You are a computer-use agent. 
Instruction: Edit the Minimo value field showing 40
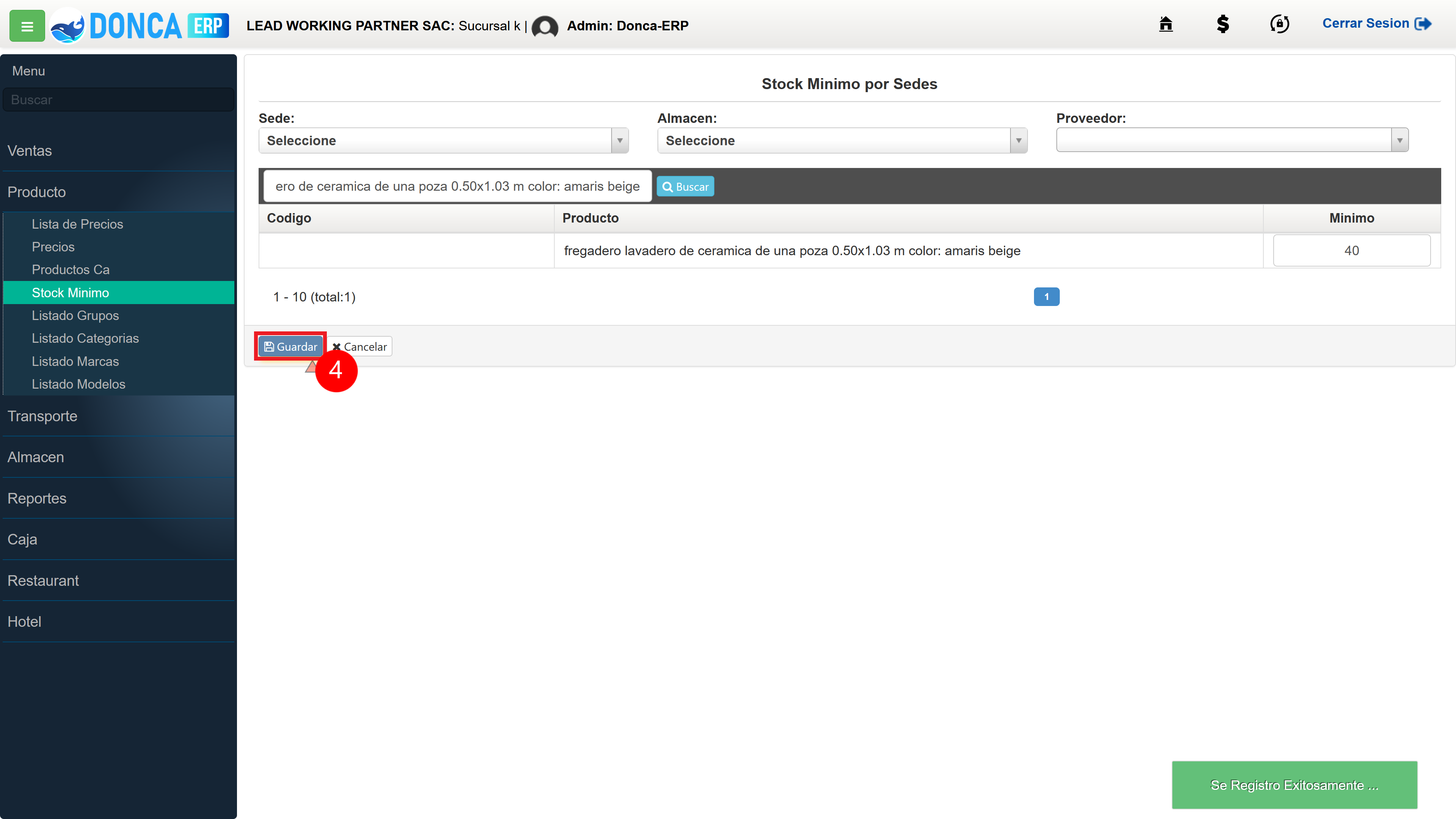[x=1351, y=250]
